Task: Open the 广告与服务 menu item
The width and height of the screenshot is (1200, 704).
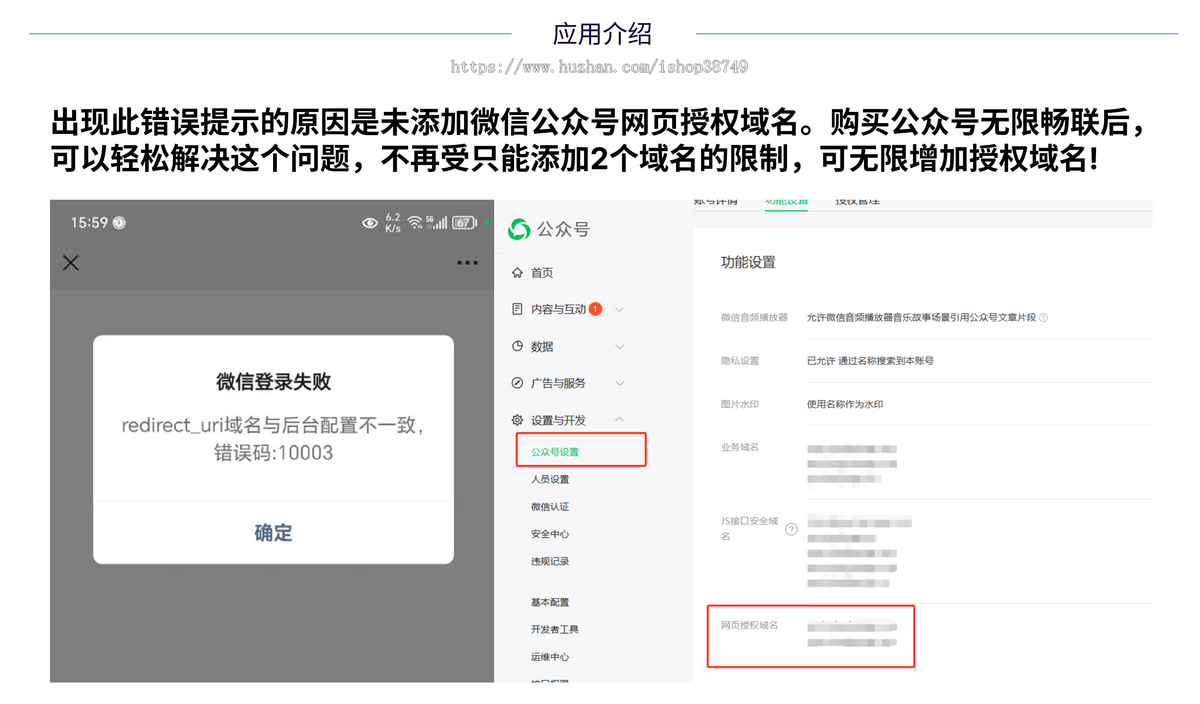Action: pyautogui.click(x=558, y=383)
